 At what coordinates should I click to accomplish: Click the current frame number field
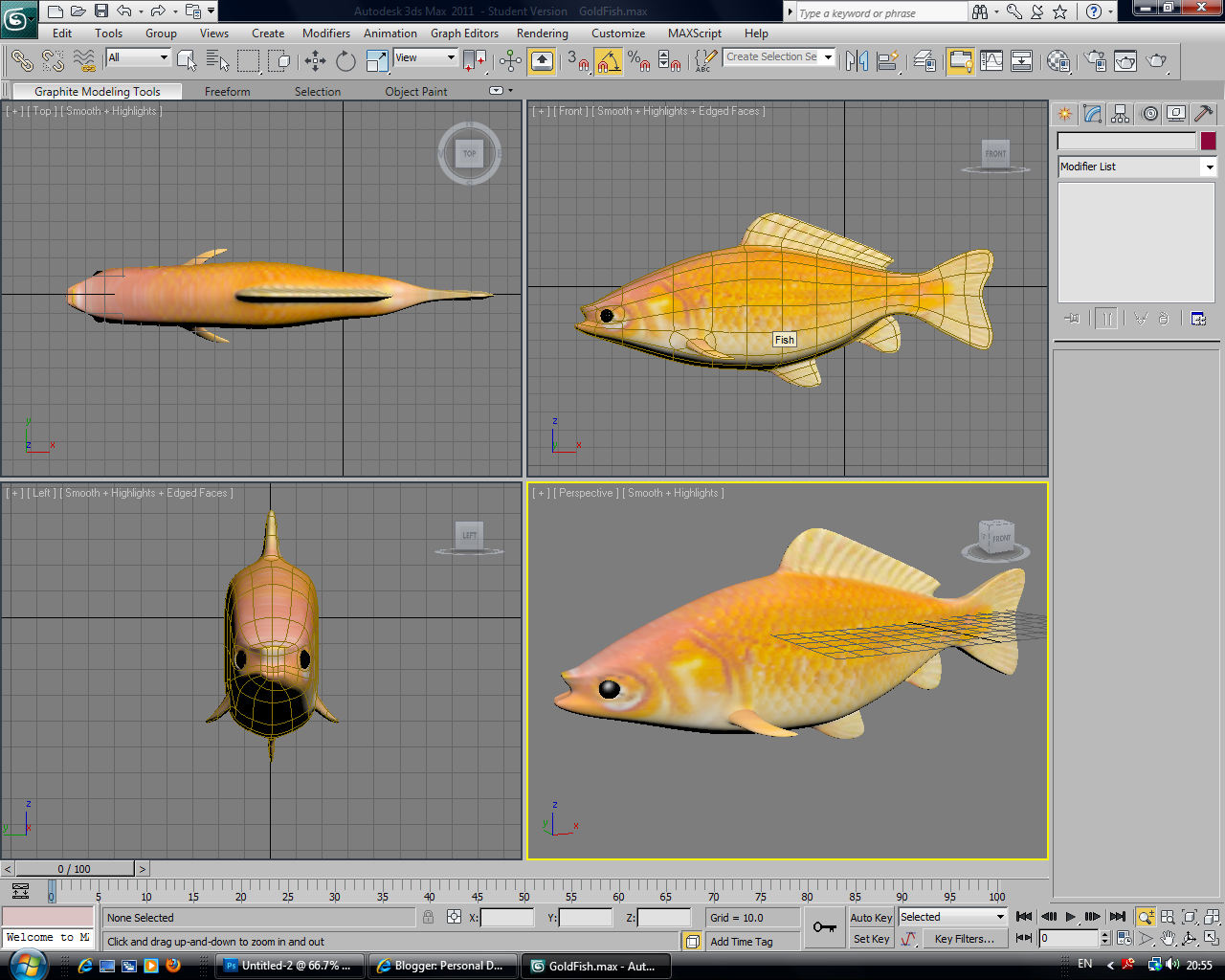1067,939
